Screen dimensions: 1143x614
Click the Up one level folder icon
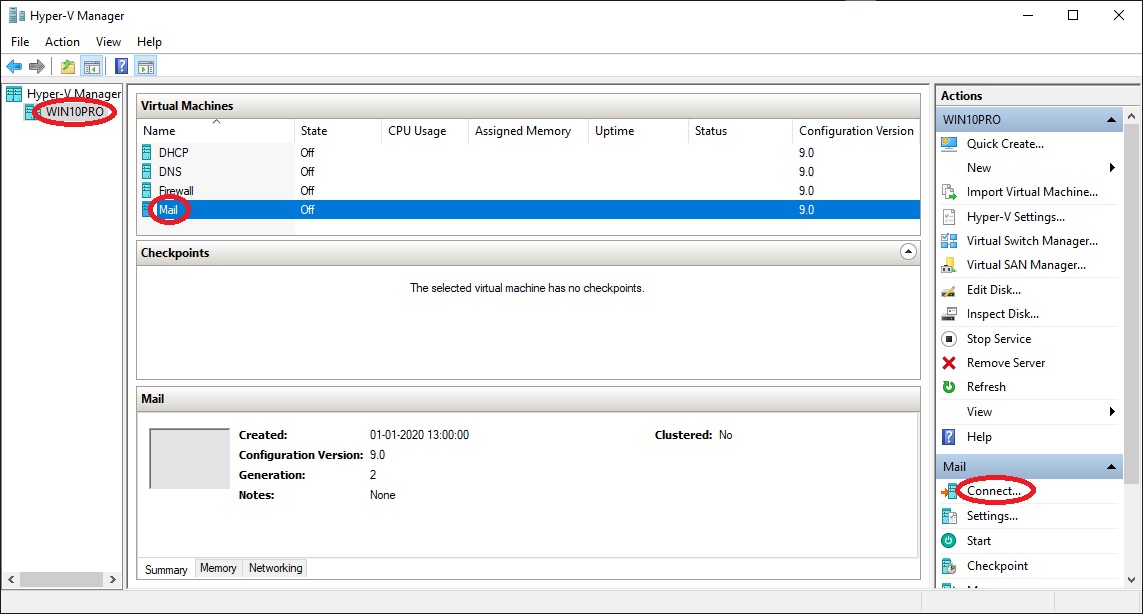coord(68,67)
